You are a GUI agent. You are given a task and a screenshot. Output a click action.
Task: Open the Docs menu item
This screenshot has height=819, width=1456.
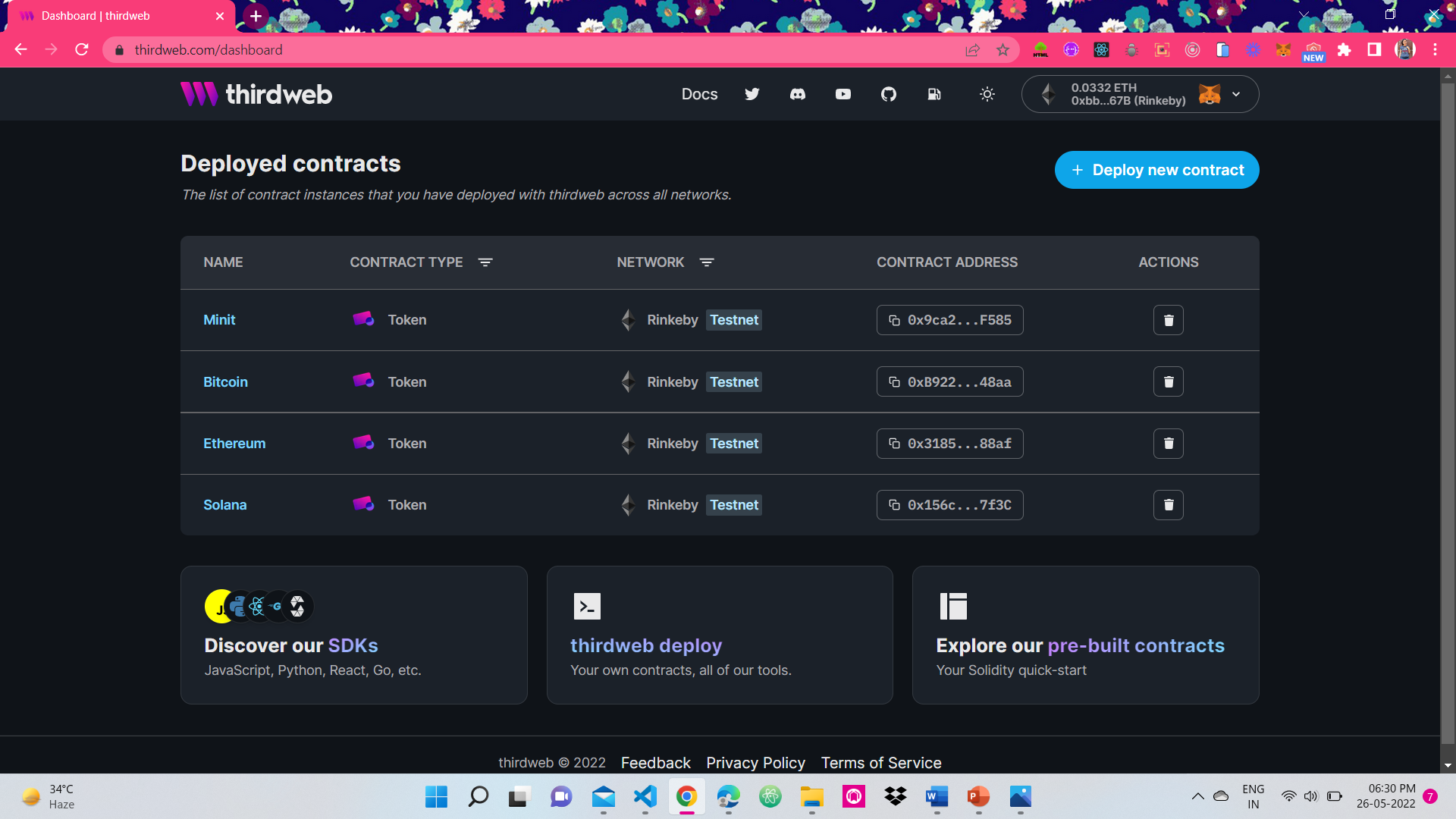(699, 94)
